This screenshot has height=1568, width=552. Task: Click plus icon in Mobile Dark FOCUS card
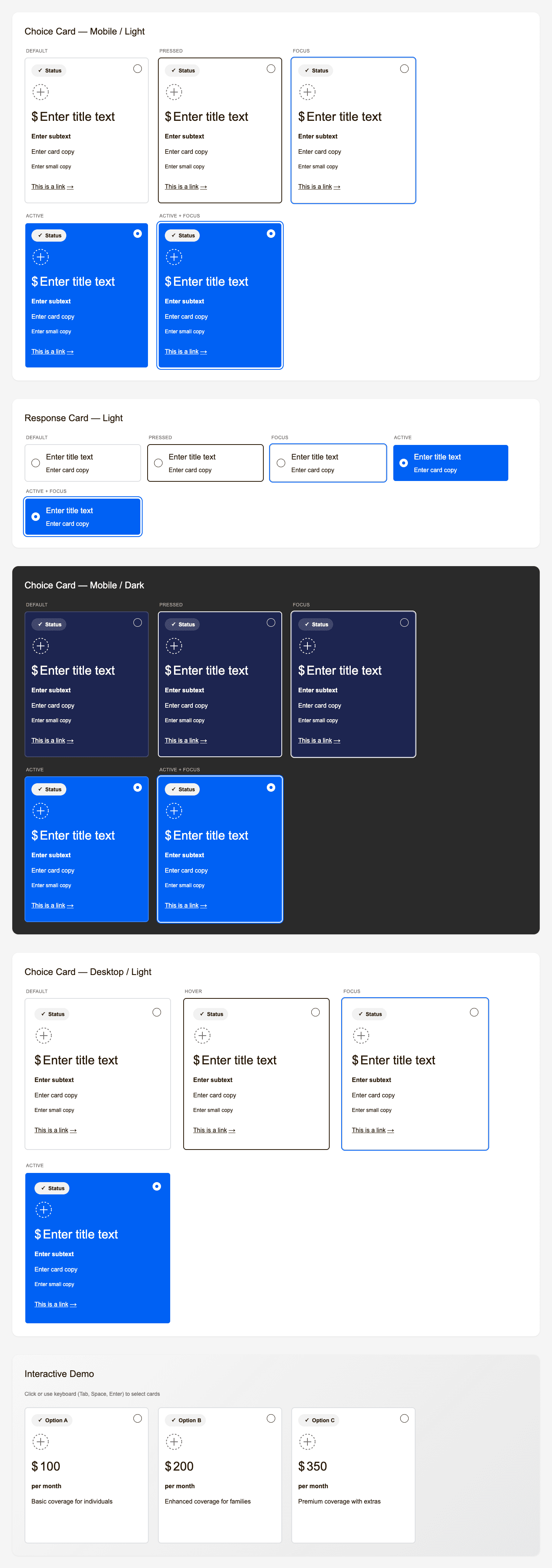pos(307,646)
